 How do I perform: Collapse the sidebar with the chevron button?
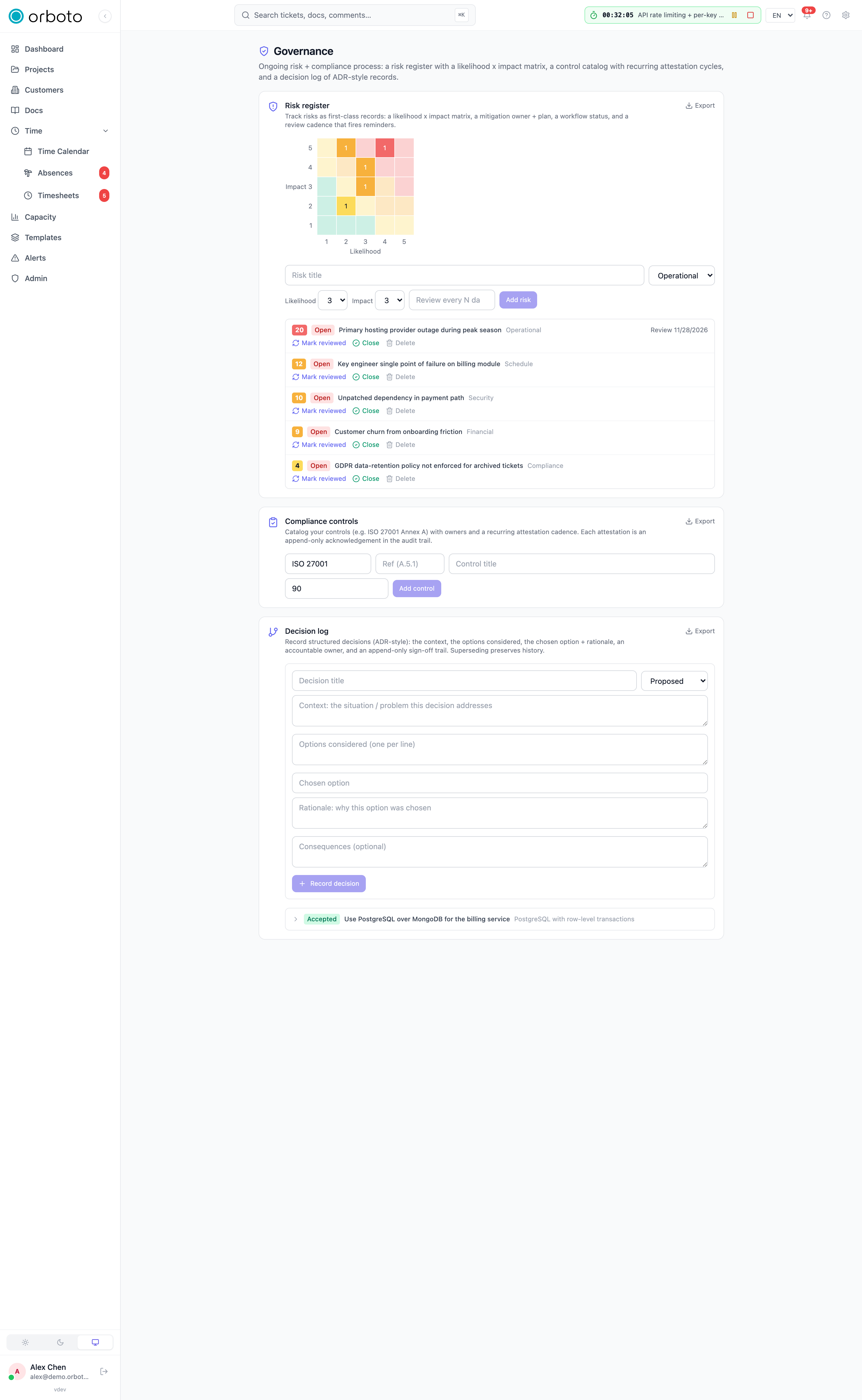pyautogui.click(x=105, y=16)
